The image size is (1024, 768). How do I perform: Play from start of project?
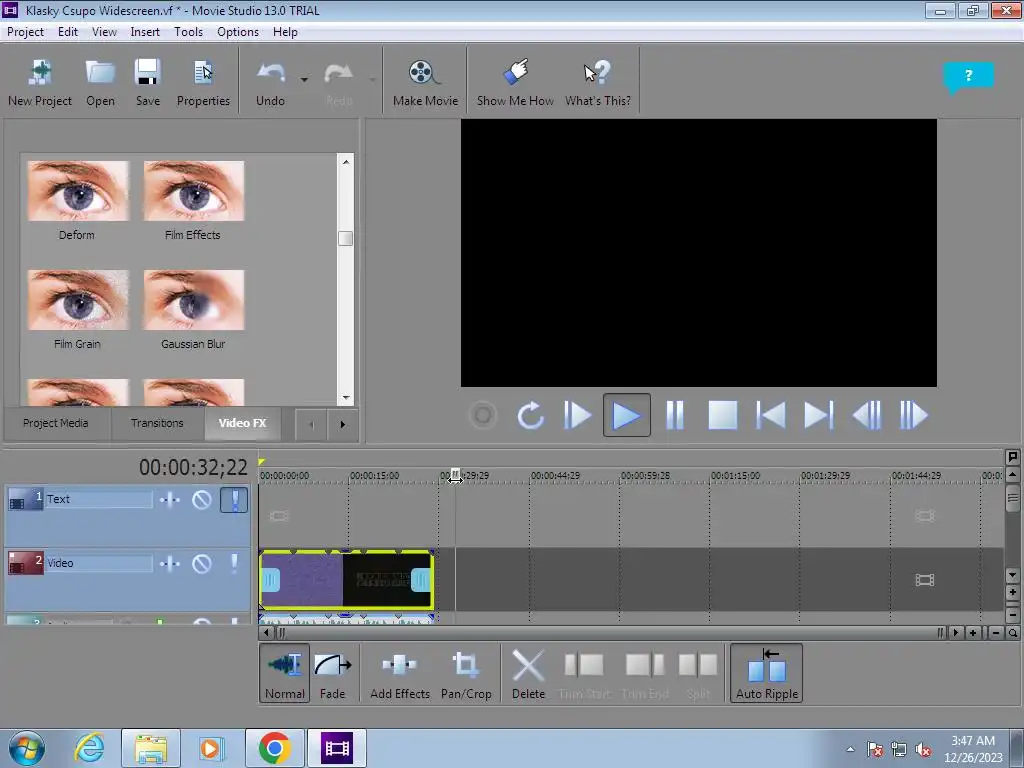click(577, 415)
